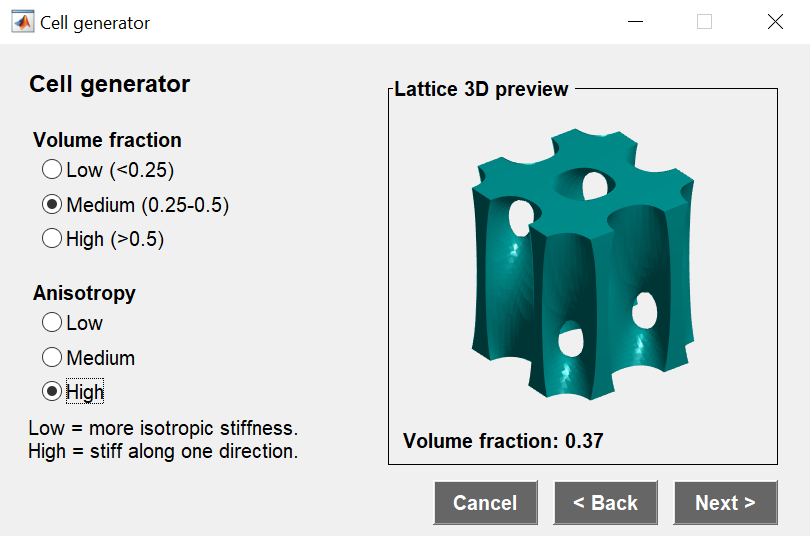
Task: Close the Cell generator dialog
Action: (x=775, y=22)
